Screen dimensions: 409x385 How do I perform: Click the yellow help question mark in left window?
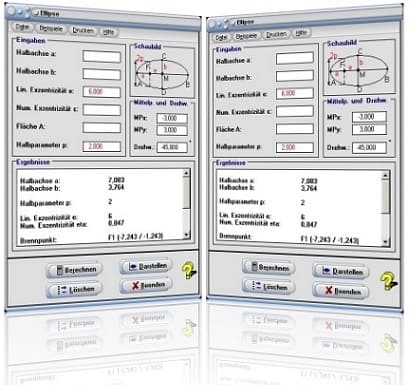coord(189,270)
